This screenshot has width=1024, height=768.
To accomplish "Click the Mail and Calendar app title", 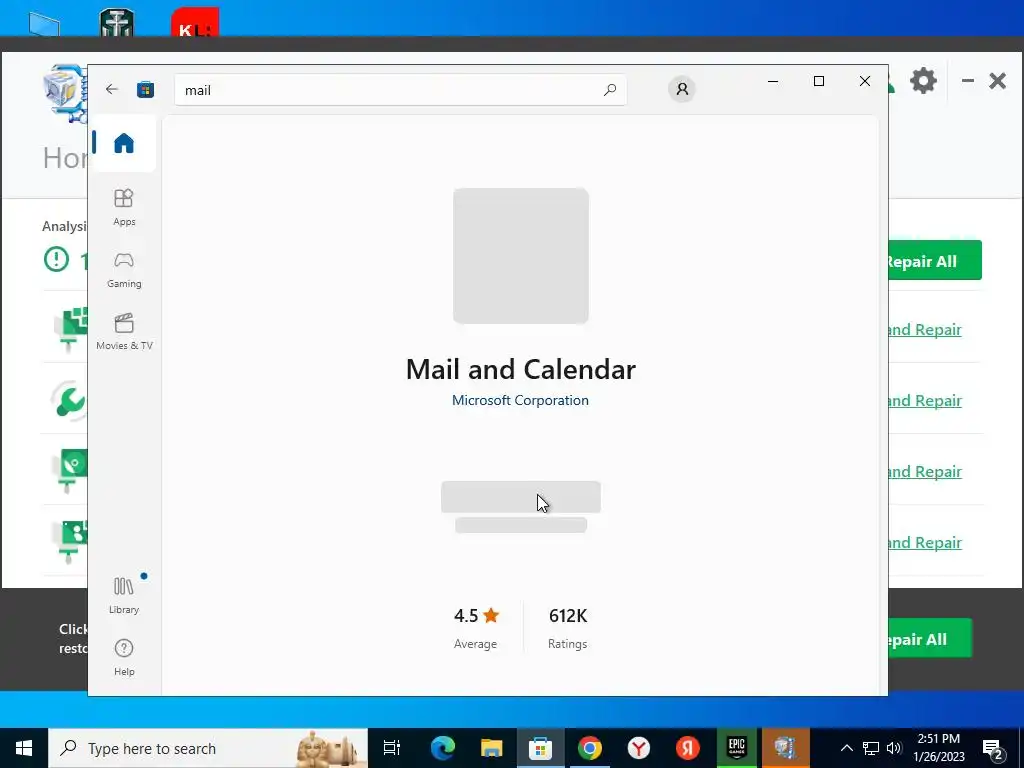I will pos(520,369).
